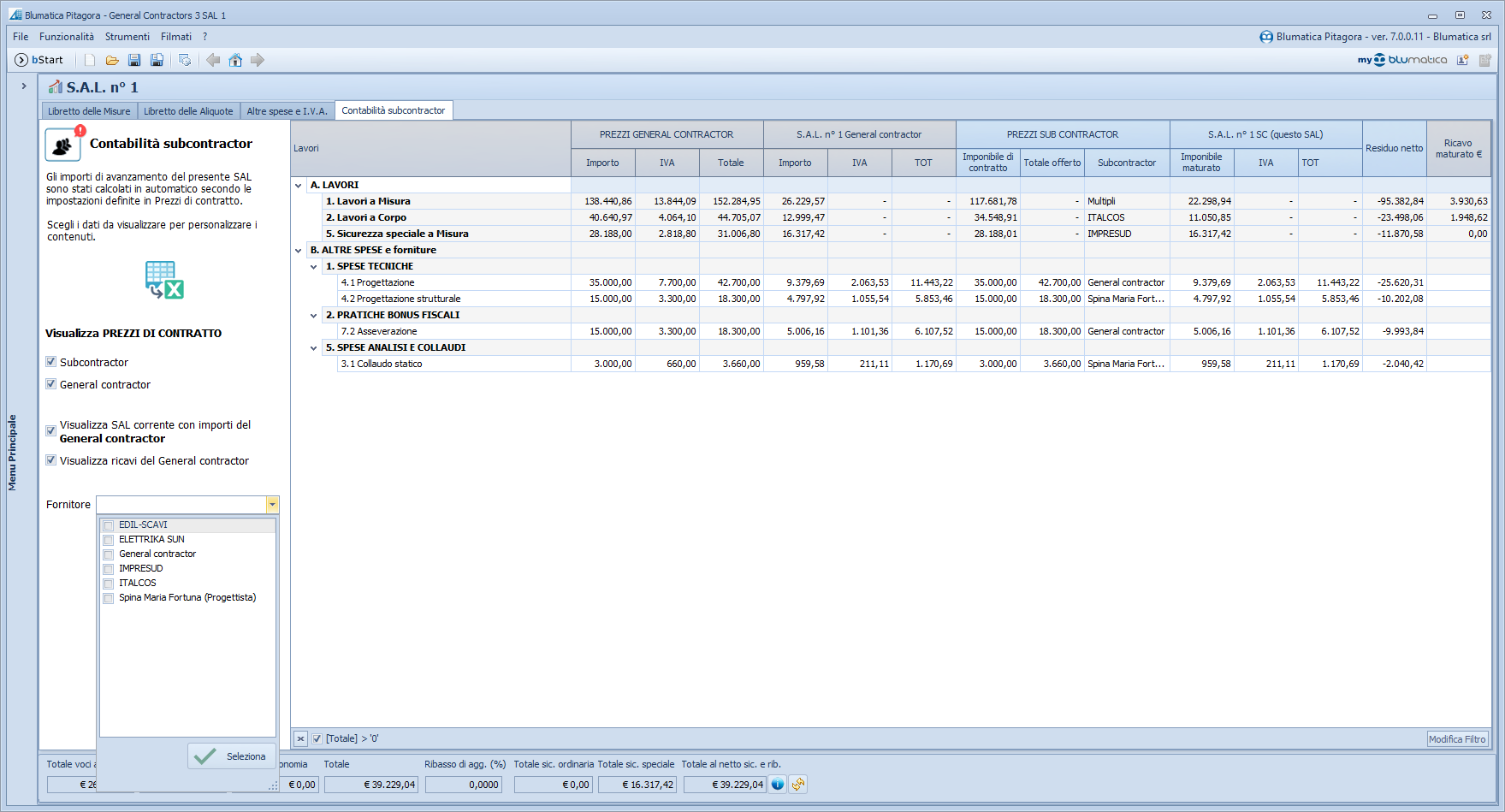The image size is (1505, 812).
Task: Click the yellow refresh icon in totals bar
Action: 798,784
